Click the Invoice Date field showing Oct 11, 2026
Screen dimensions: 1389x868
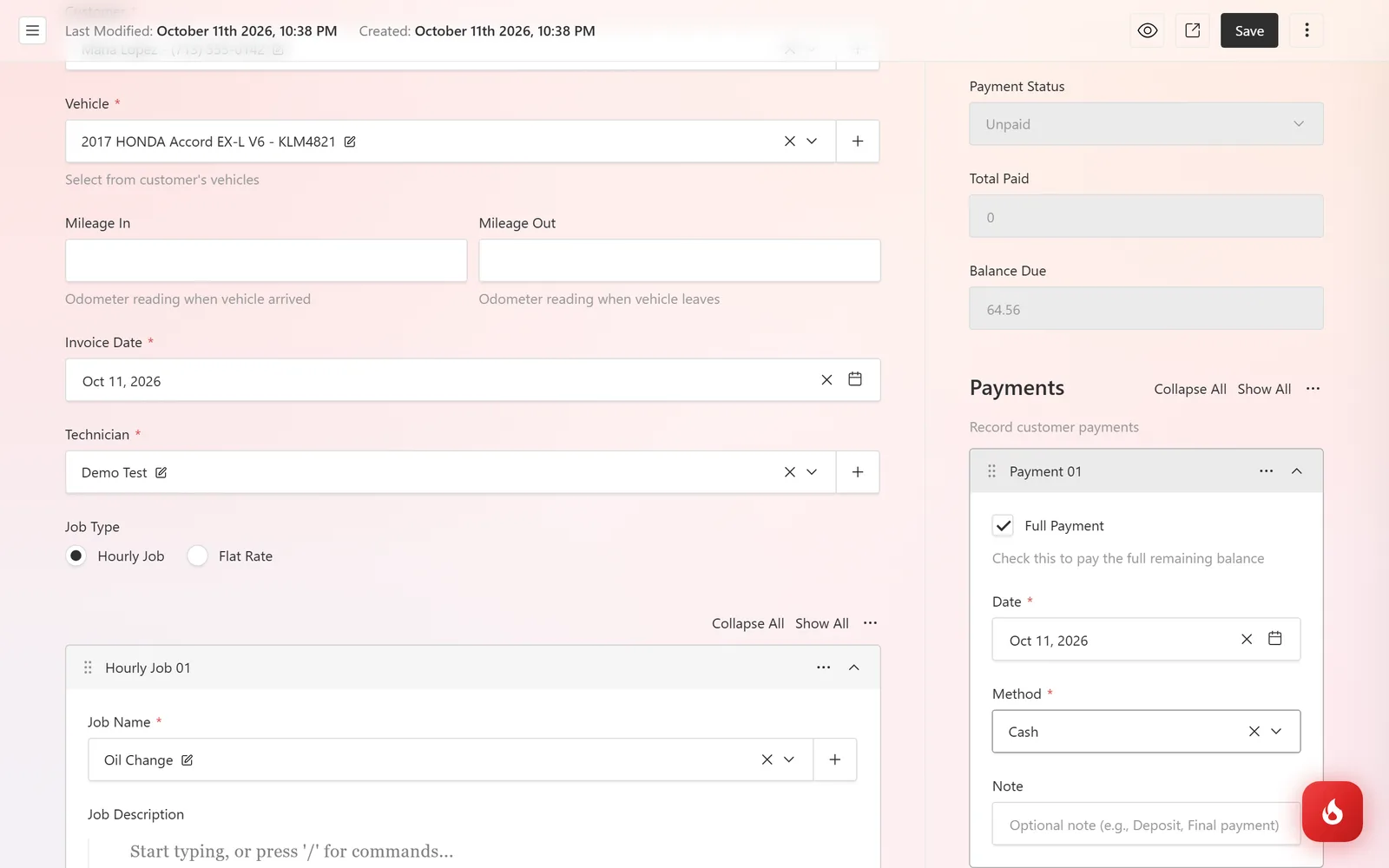coord(472,380)
